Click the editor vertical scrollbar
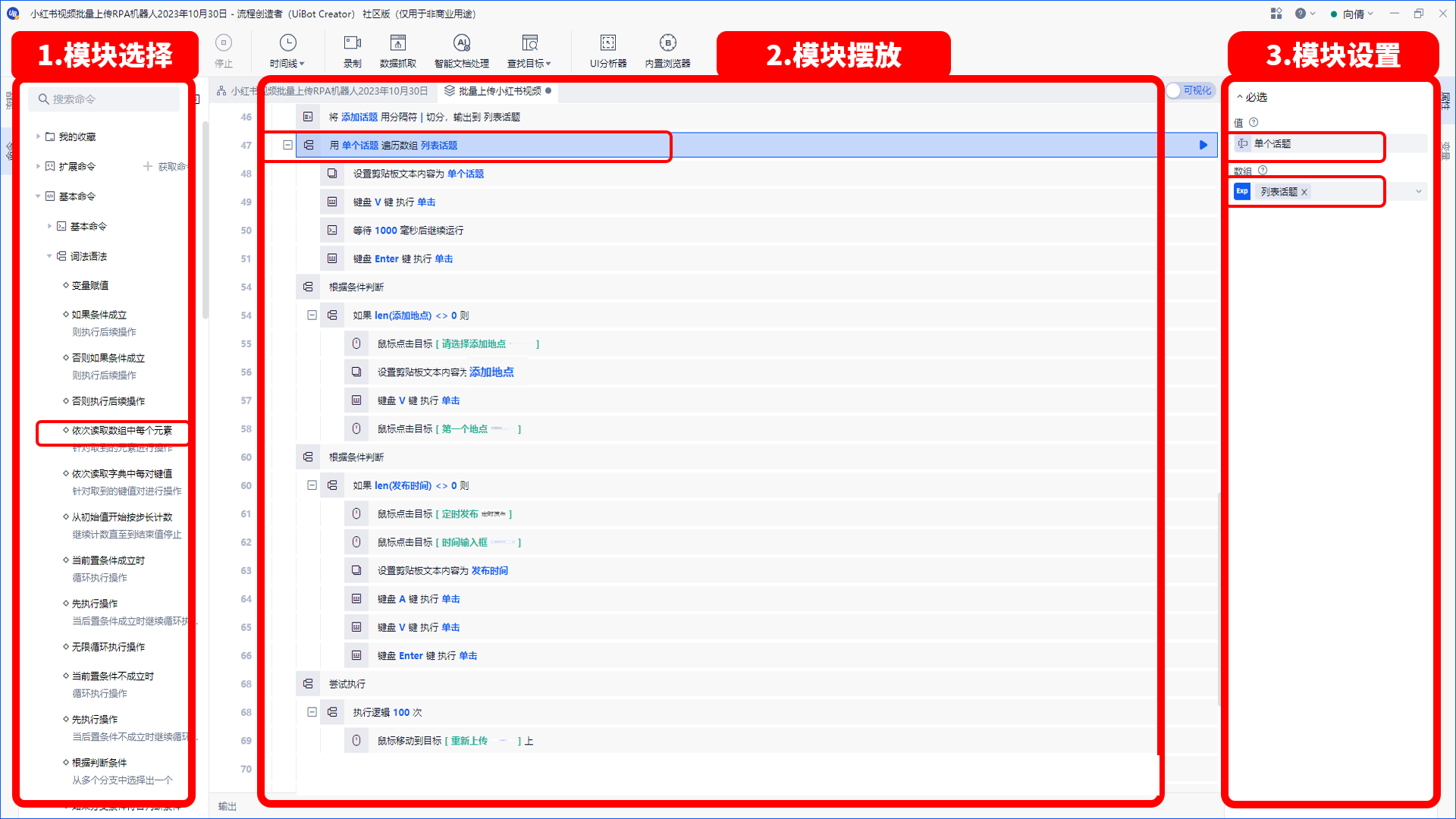Image resolution: width=1456 pixels, height=819 pixels. (1219, 599)
